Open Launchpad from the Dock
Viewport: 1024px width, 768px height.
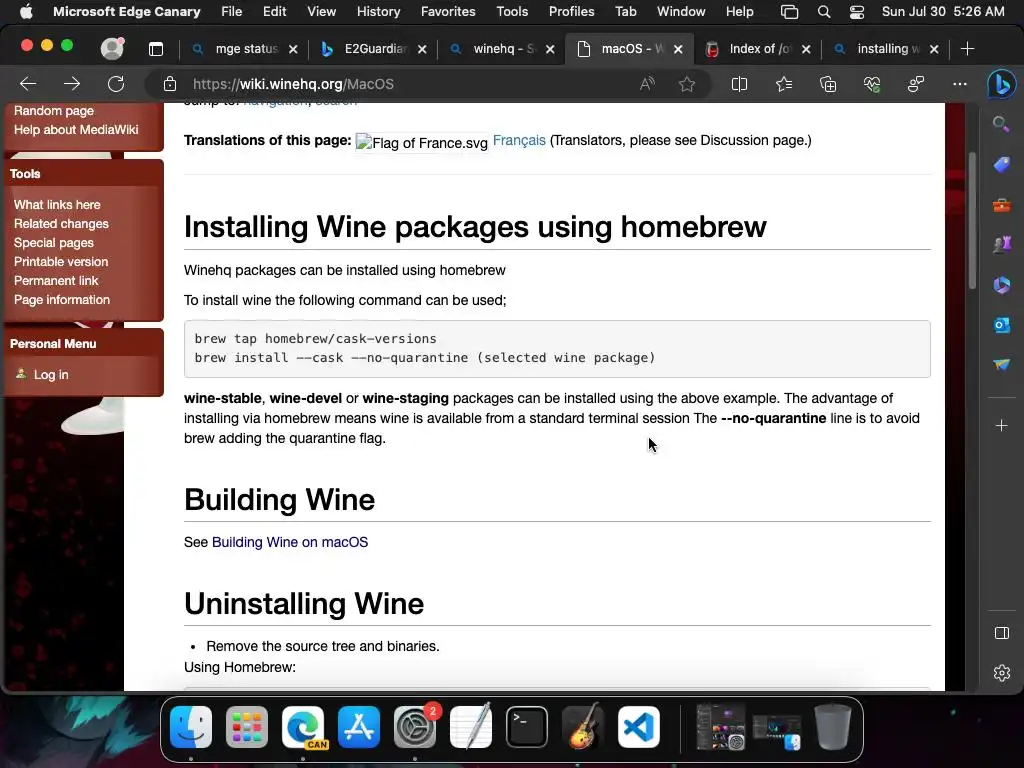247,727
